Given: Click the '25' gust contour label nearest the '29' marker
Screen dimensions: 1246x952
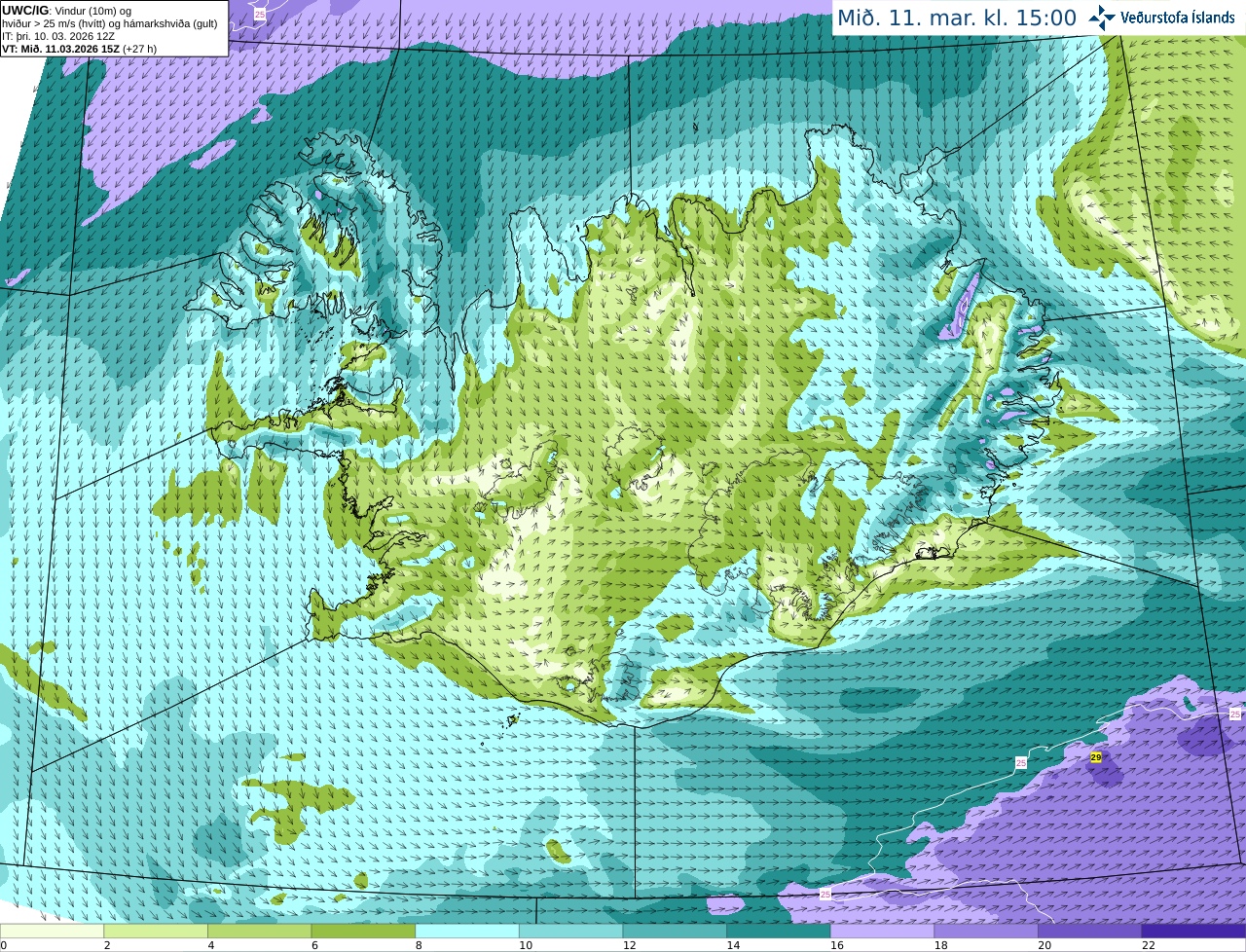Looking at the screenshot, I should (x=1021, y=763).
